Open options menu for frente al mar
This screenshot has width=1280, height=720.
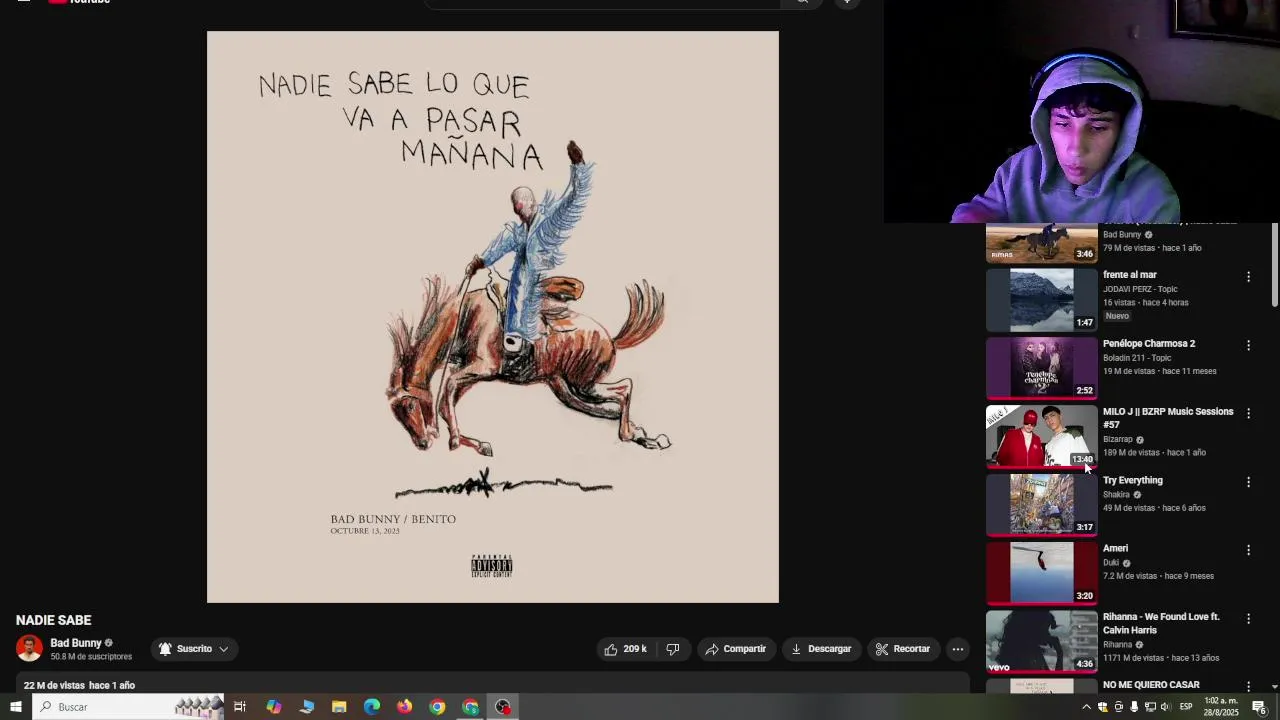tap(1248, 277)
